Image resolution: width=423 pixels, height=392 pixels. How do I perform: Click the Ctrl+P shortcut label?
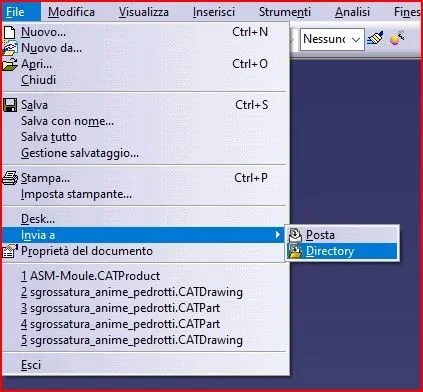251,178
